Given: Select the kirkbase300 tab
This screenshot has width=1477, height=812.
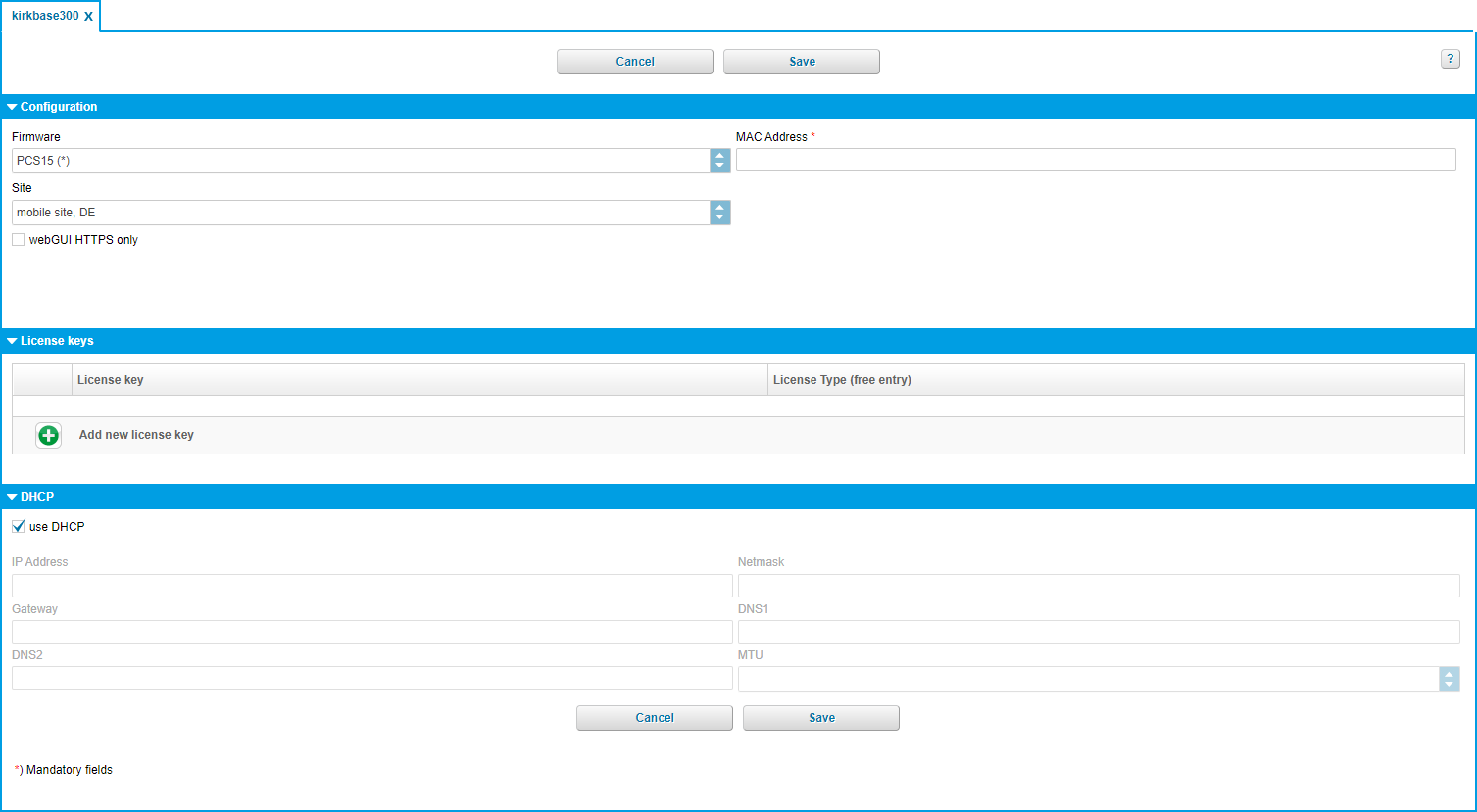Looking at the screenshot, I should pyautogui.click(x=45, y=16).
